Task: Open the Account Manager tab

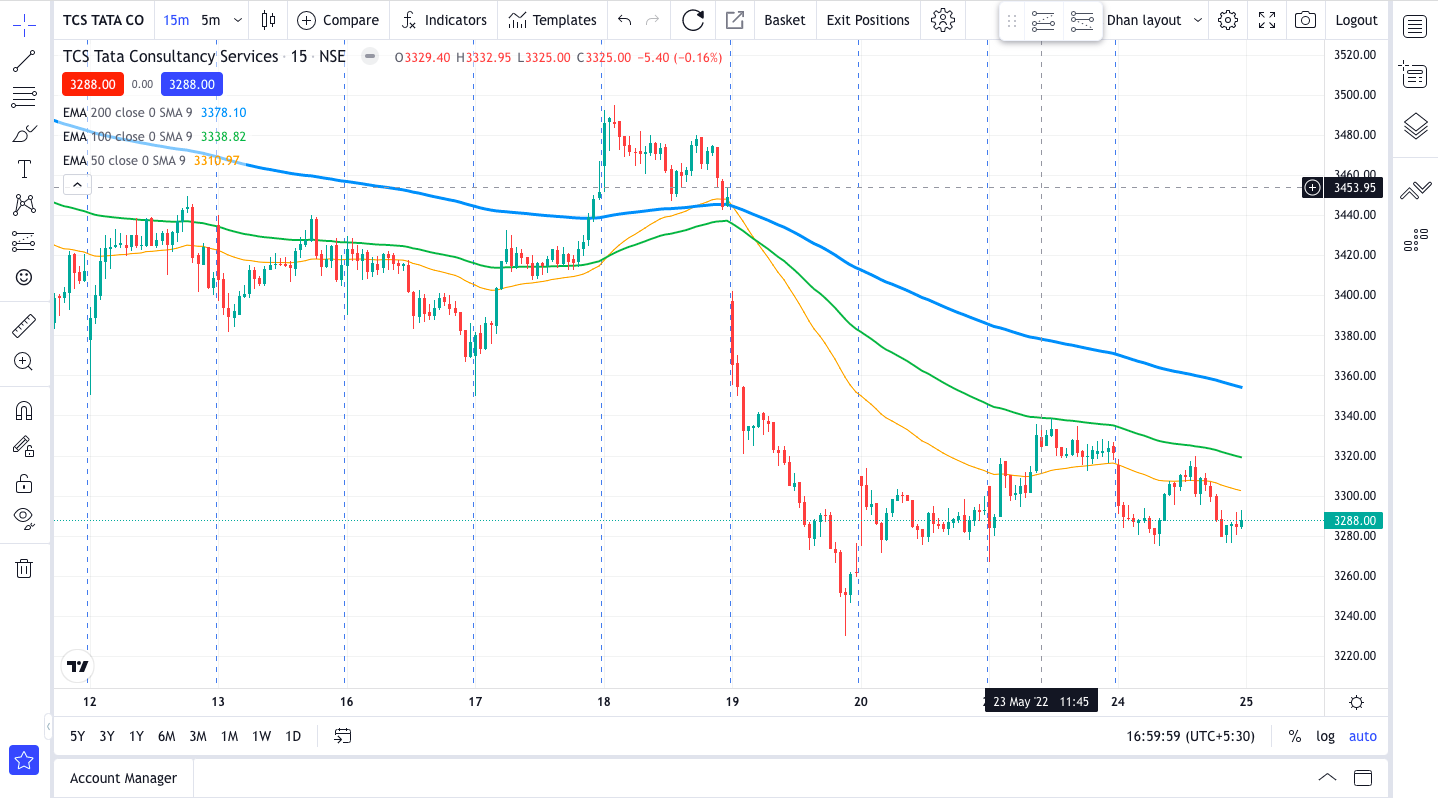Action: (123, 778)
